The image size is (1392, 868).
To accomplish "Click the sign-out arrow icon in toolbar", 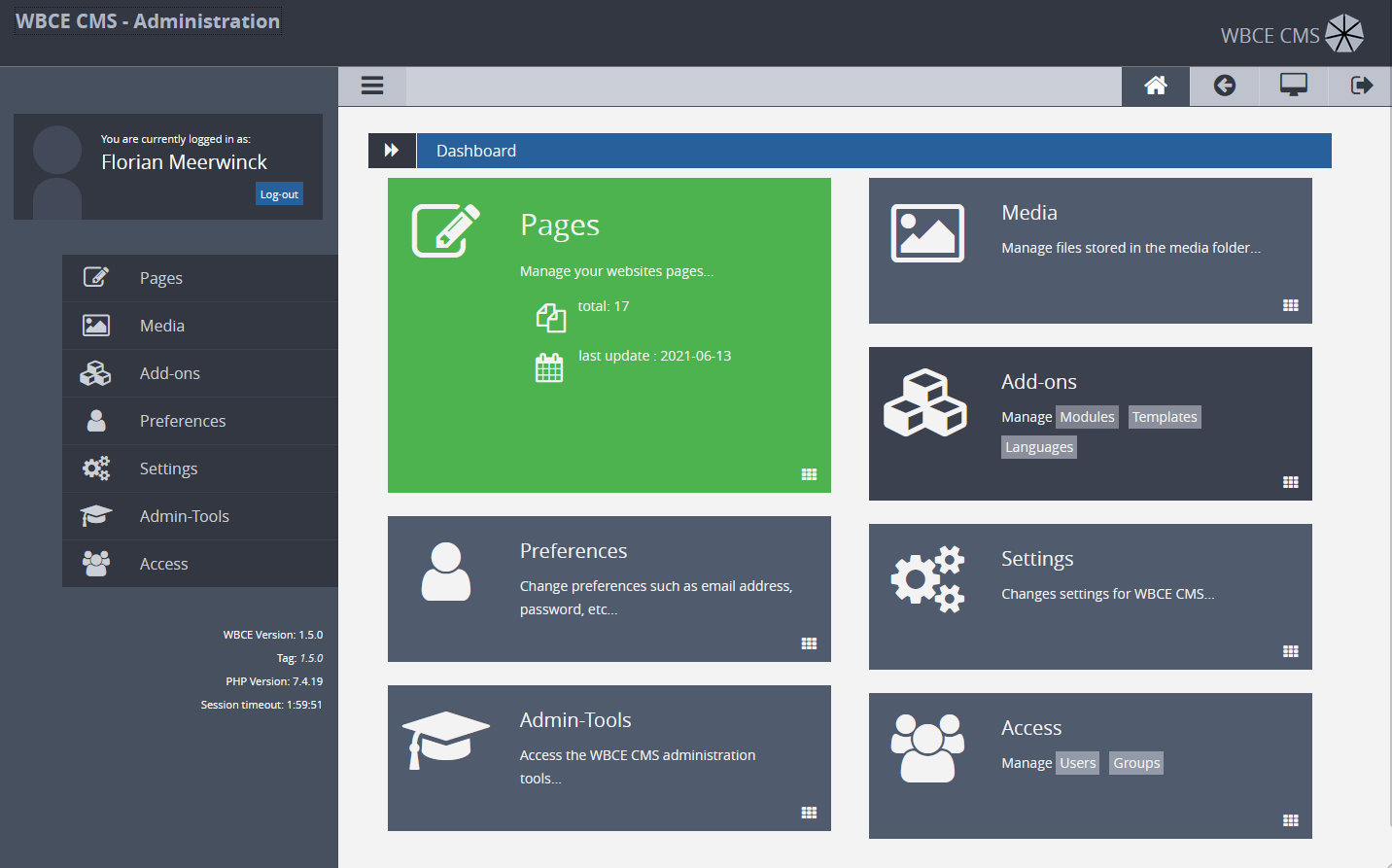I will point(1363,86).
